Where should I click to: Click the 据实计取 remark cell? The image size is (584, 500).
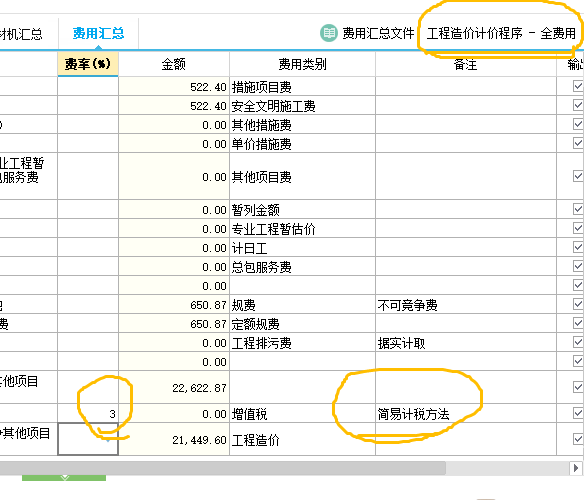pyautogui.click(x=466, y=343)
